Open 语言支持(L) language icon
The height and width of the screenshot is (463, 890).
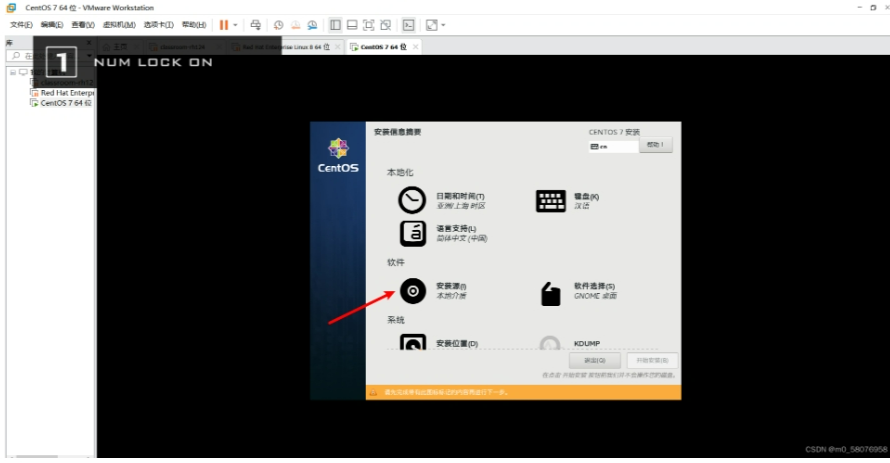click(x=413, y=233)
